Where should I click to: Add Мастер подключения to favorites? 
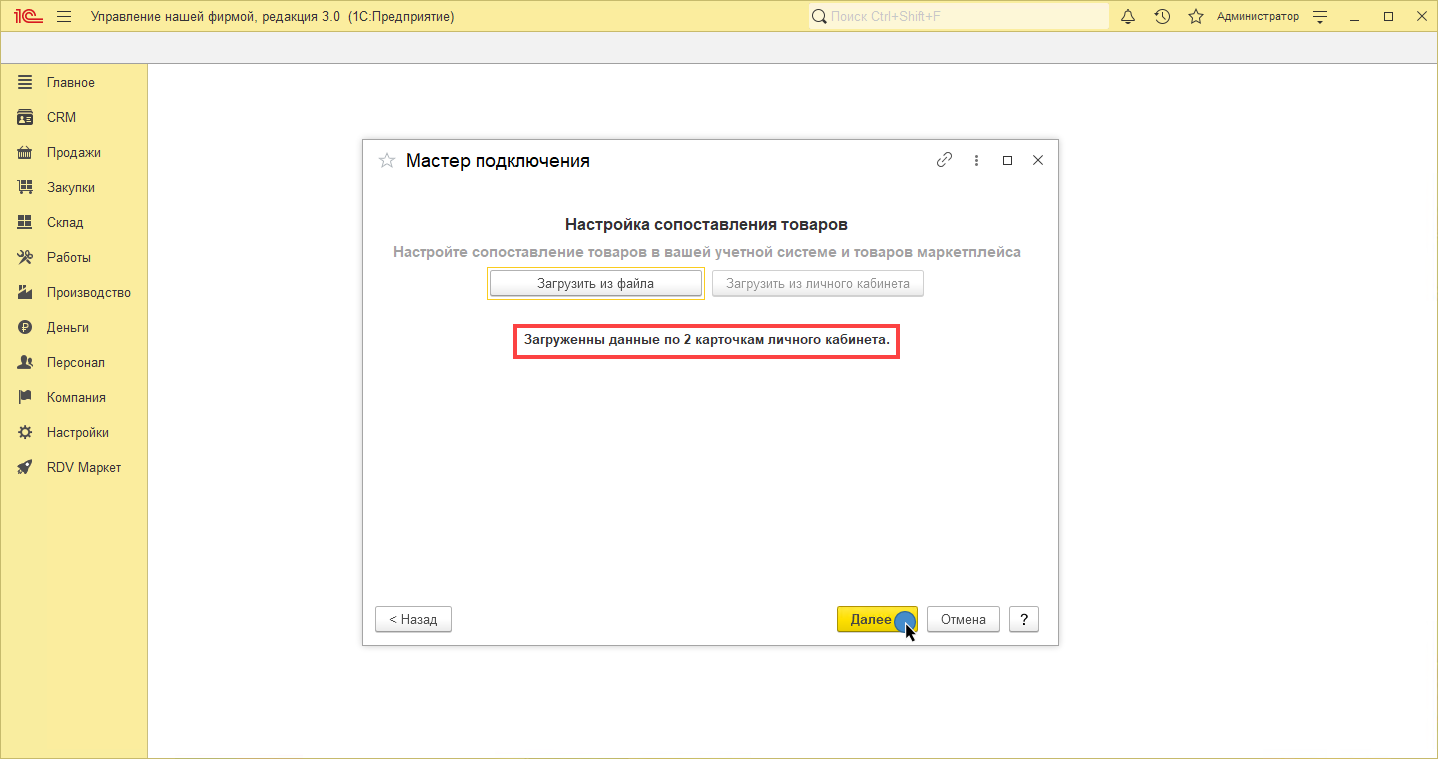(387, 161)
